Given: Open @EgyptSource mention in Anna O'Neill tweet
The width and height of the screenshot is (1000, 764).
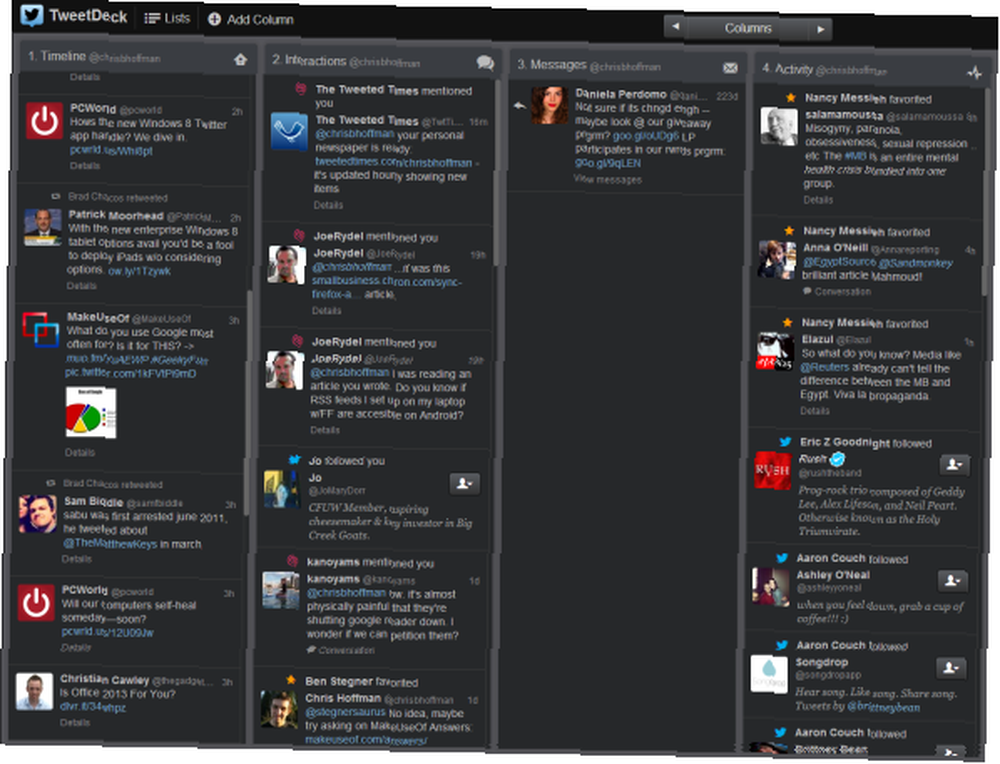Looking at the screenshot, I should pos(839,261).
